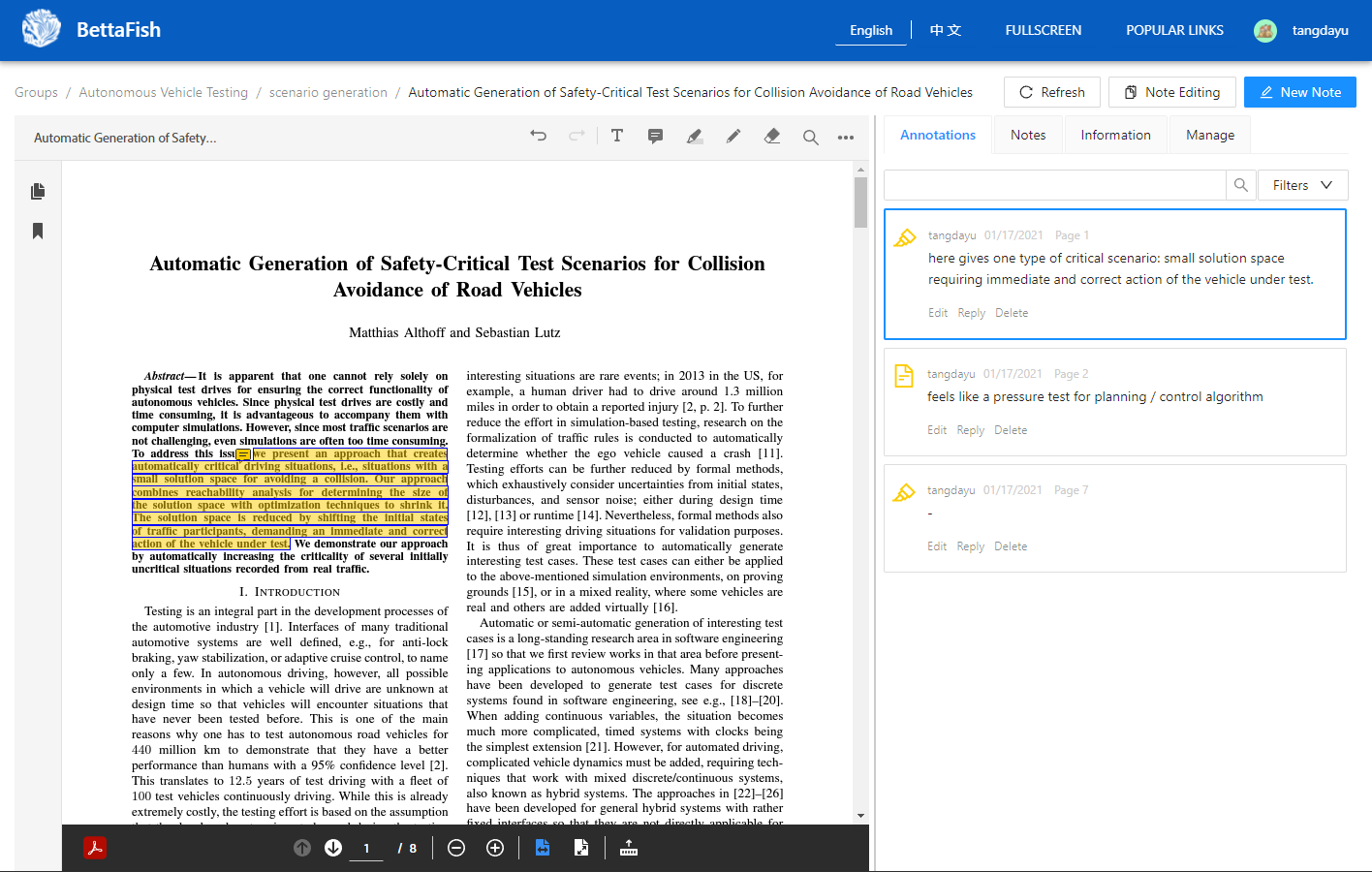Viewport: 1372px width, 872px height.
Task: Open the Filters dropdown
Action: coord(1302,185)
